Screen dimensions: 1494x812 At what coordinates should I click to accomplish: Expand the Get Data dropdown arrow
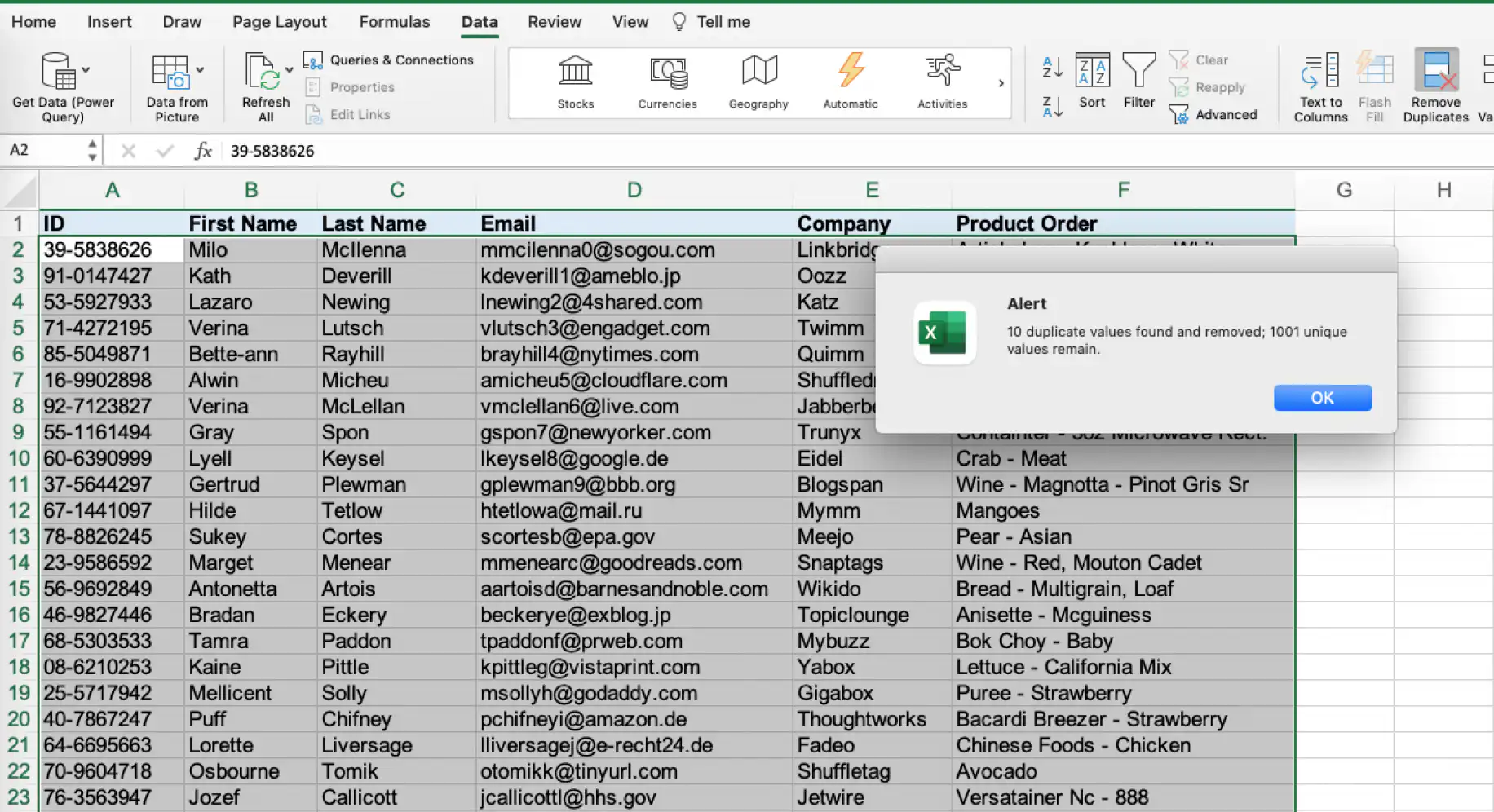click(86, 70)
